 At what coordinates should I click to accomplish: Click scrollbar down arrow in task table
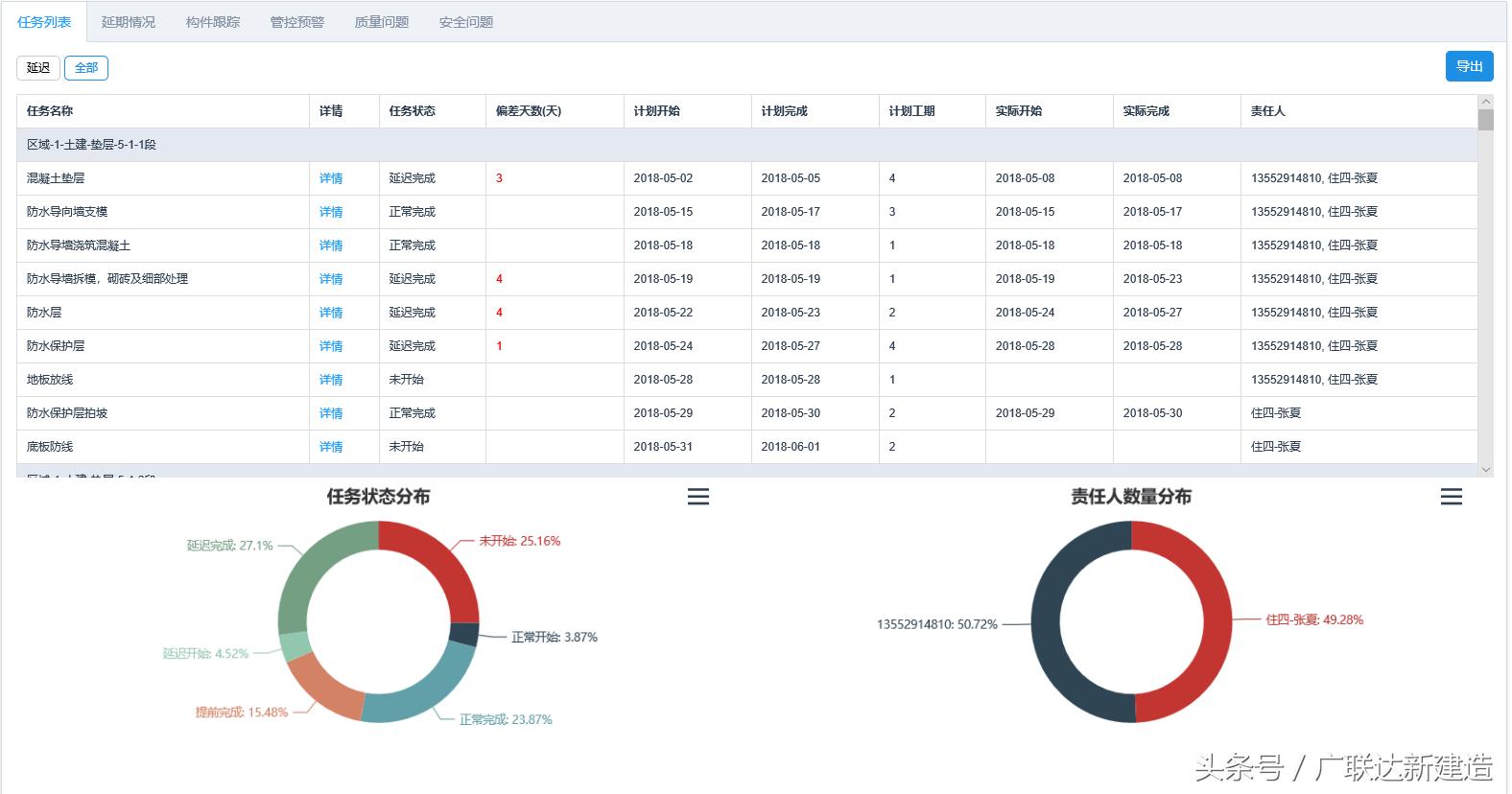pos(1486,470)
